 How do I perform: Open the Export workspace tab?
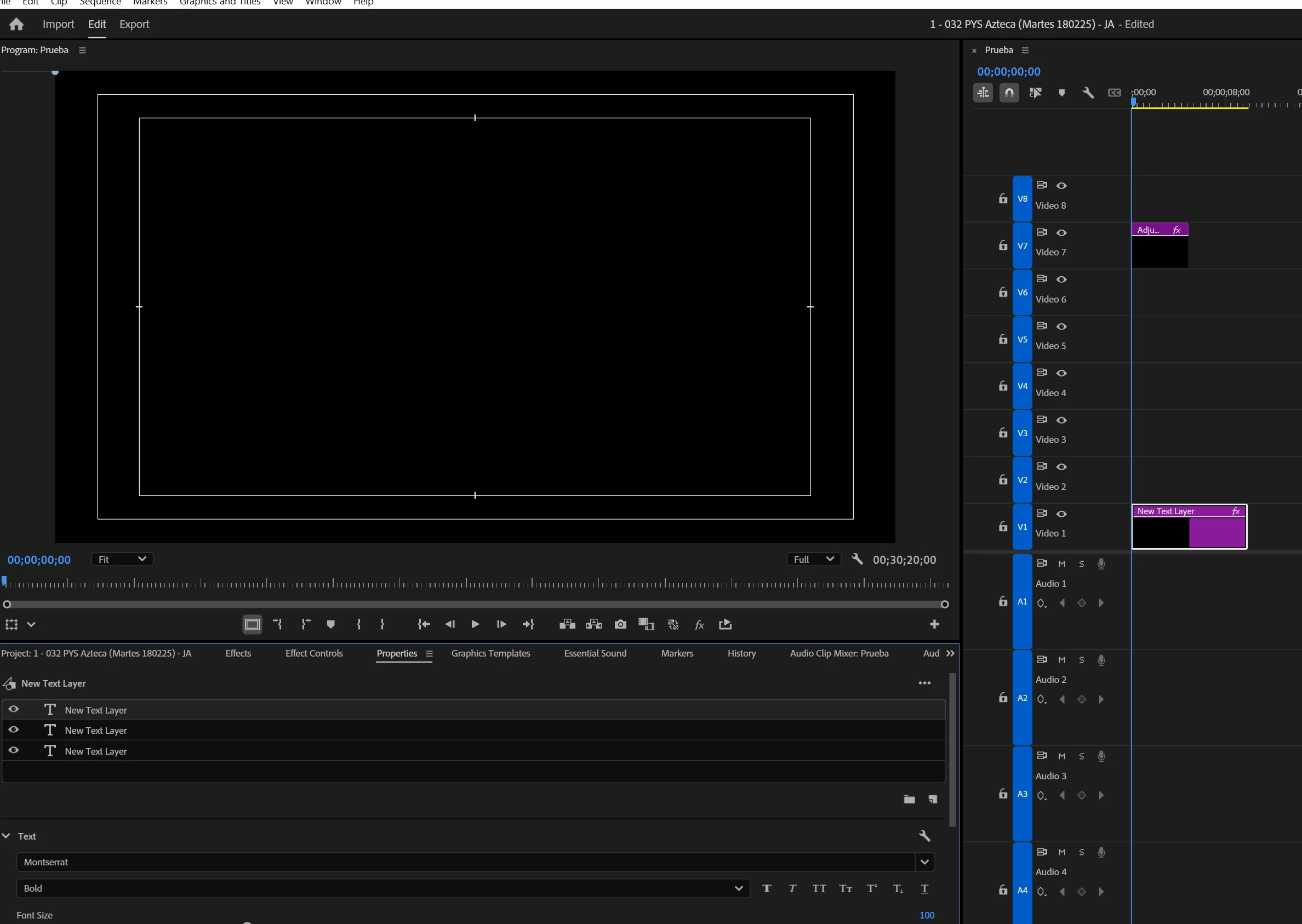point(134,24)
